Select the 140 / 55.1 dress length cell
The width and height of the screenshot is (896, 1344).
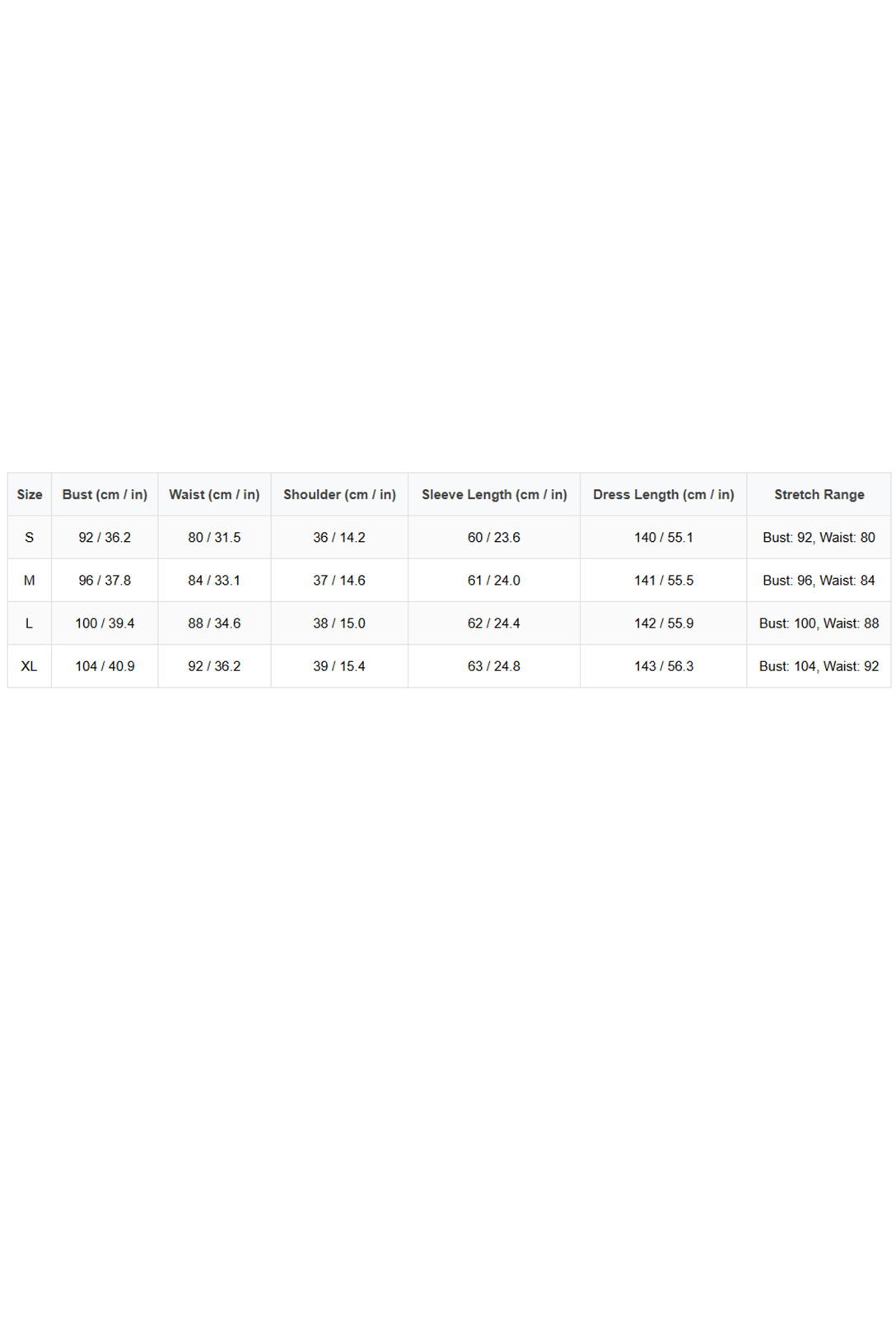pos(663,537)
